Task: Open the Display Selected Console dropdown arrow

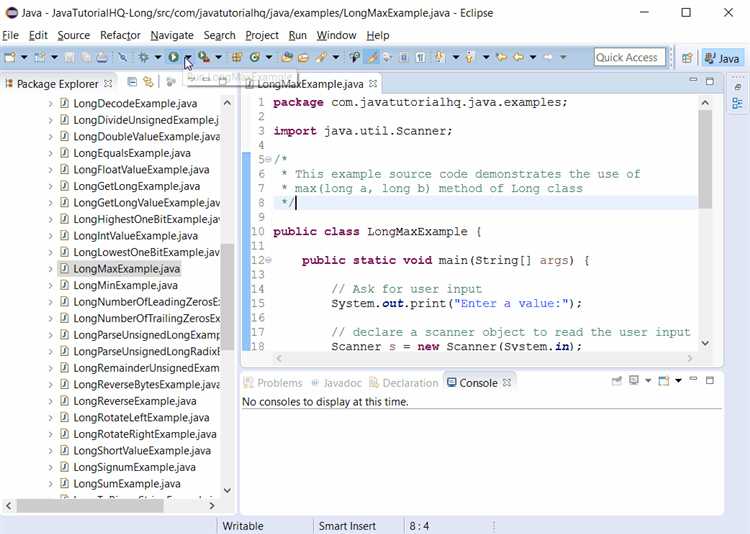Action: 648,381
